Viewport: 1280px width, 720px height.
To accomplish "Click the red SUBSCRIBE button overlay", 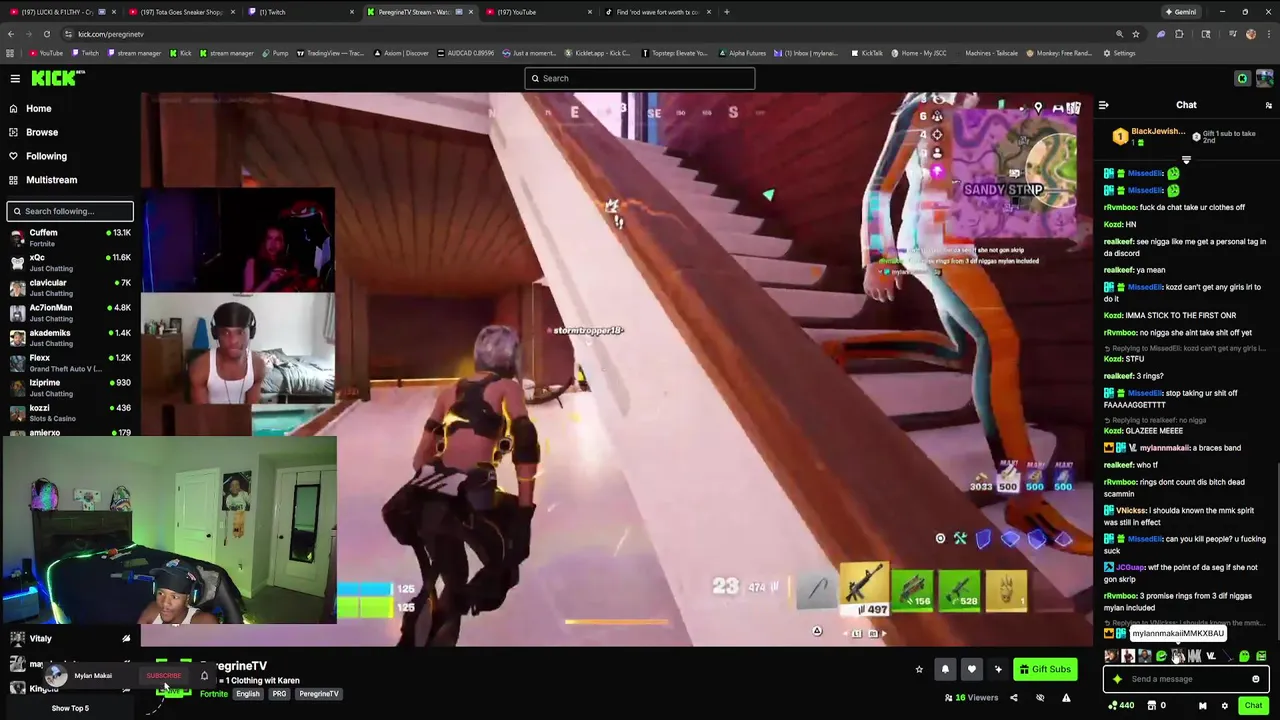I will [164, 676].
